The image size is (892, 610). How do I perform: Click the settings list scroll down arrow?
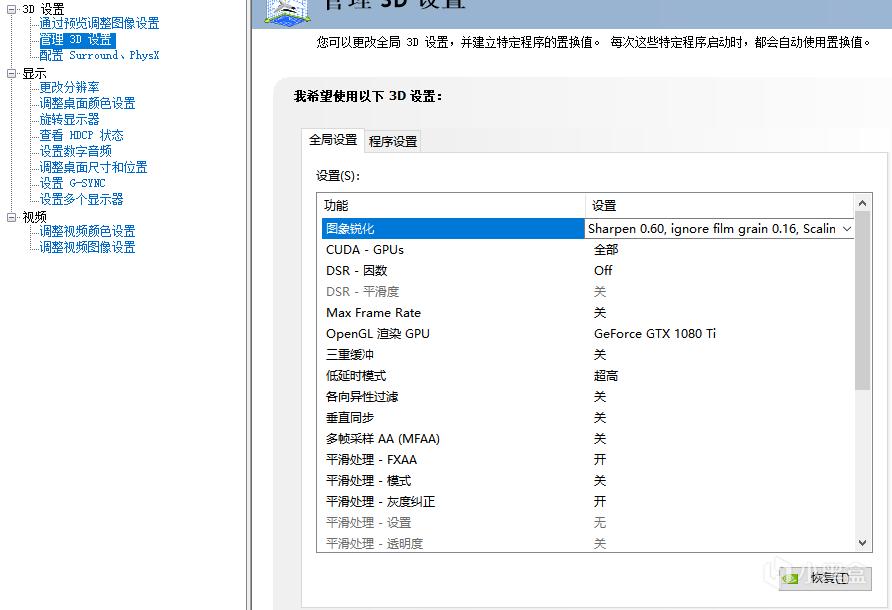coord(862,543)
